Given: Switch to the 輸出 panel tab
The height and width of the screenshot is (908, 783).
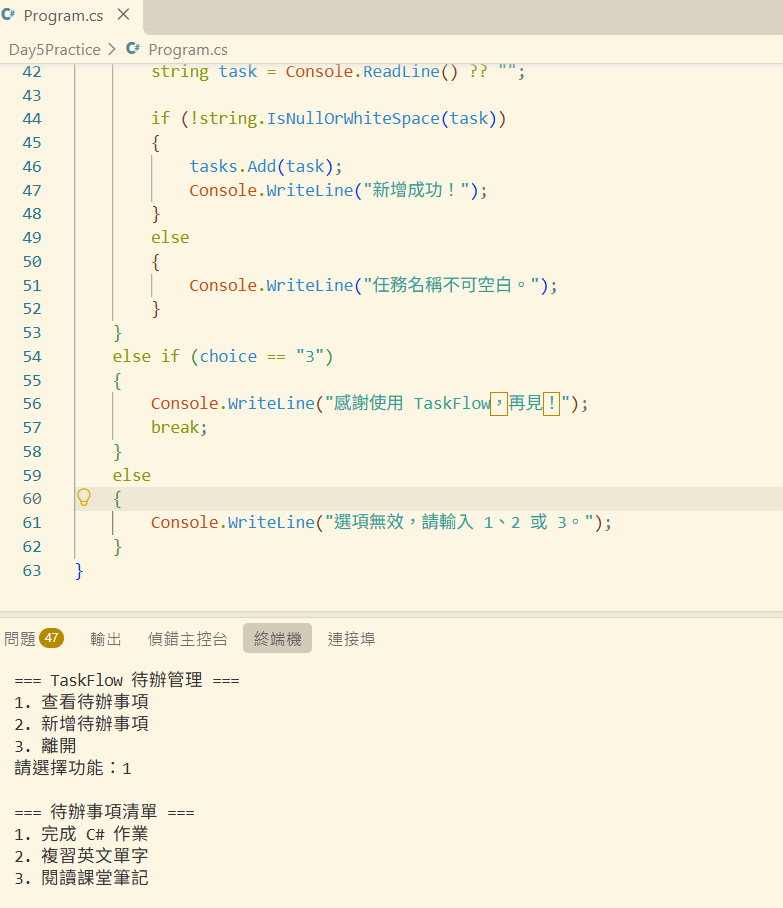Looking at the screenshot, I should (x=105, y=639).
